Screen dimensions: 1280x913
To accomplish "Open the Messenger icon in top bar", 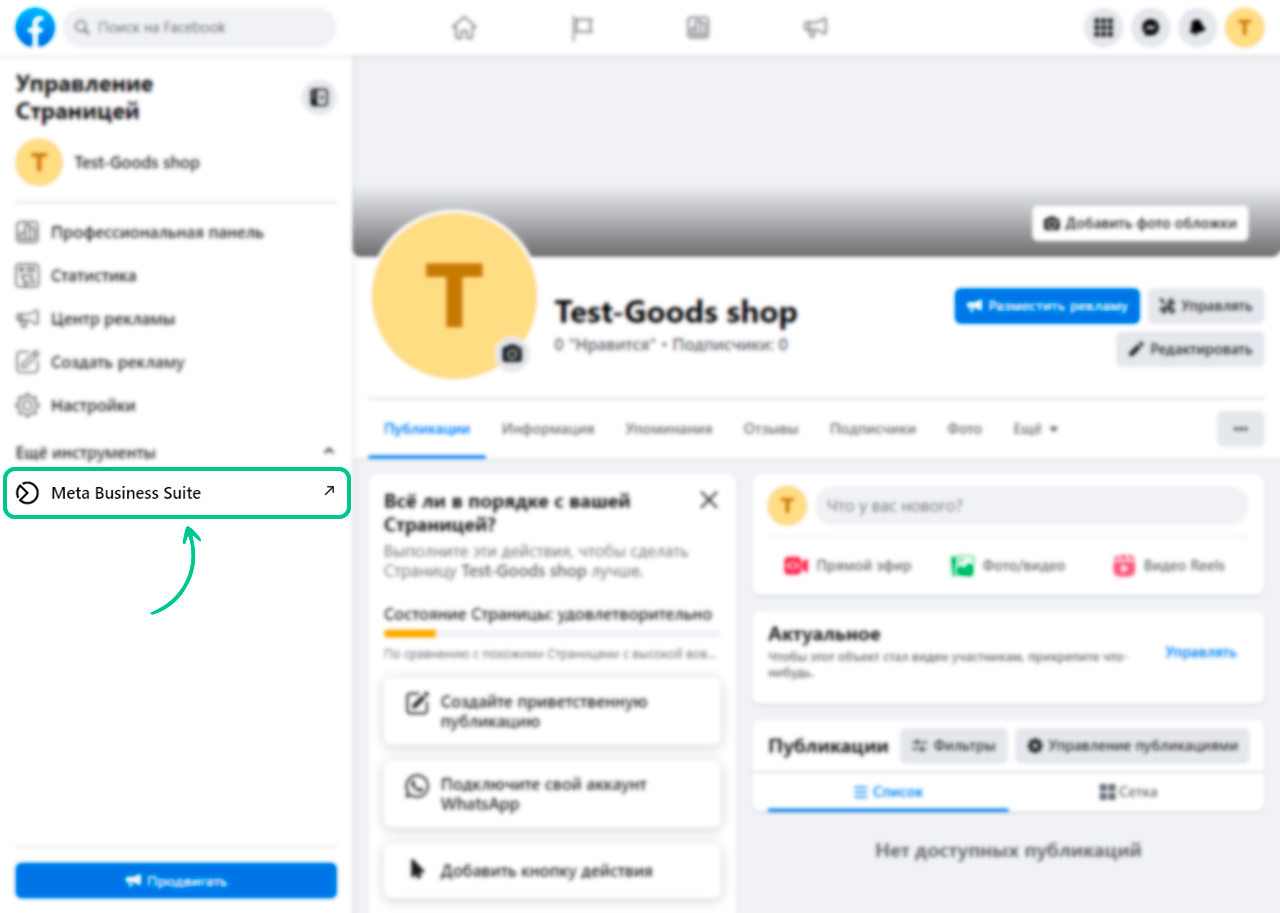I will [x=1151, y=28].
